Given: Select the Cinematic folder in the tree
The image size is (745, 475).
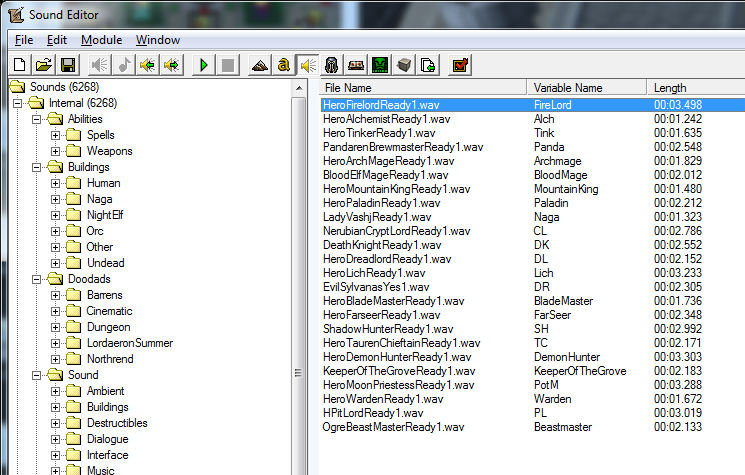Looking at the screenshot, I should tap(109, 311).
